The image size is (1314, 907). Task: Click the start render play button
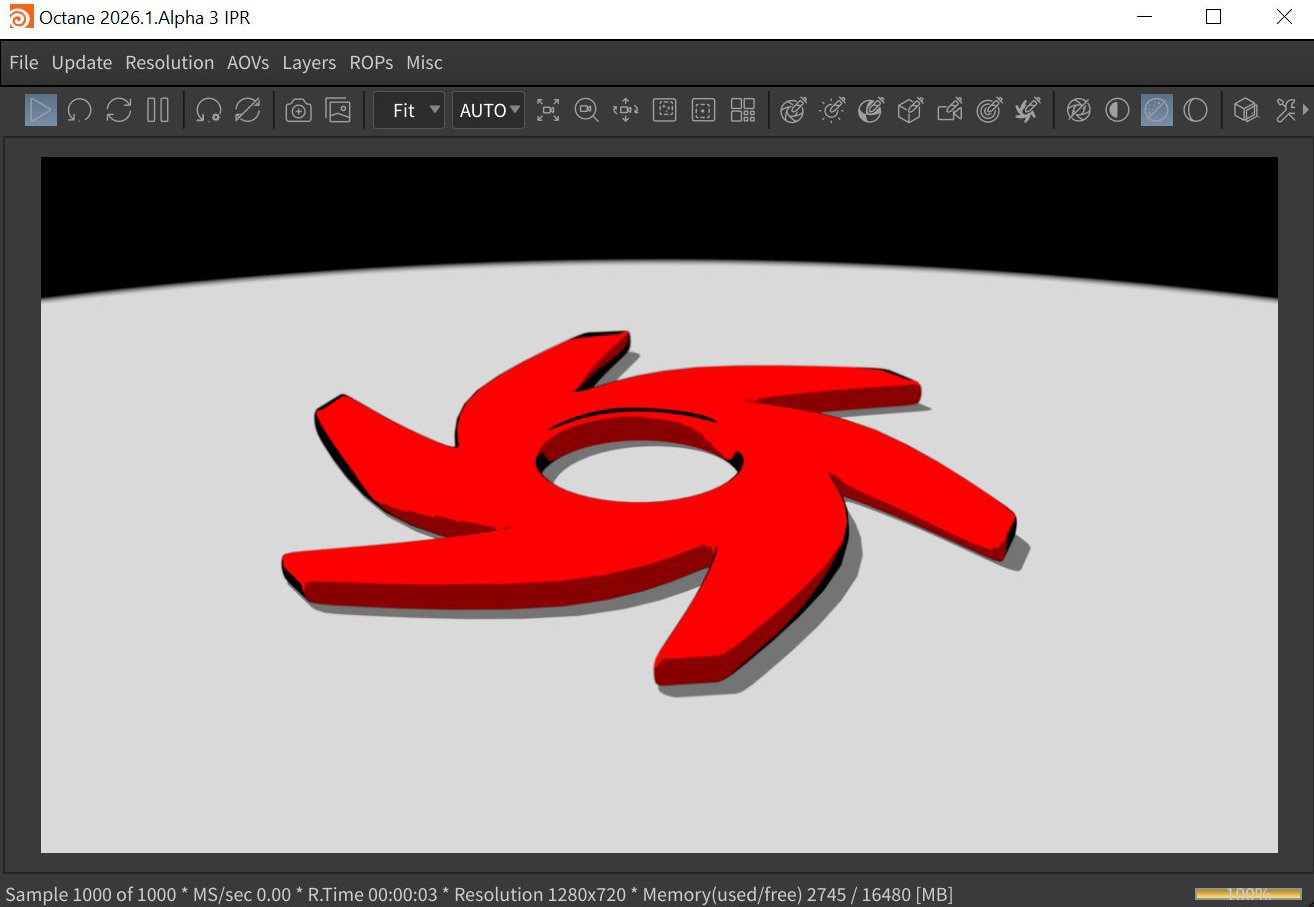(41, 110)
